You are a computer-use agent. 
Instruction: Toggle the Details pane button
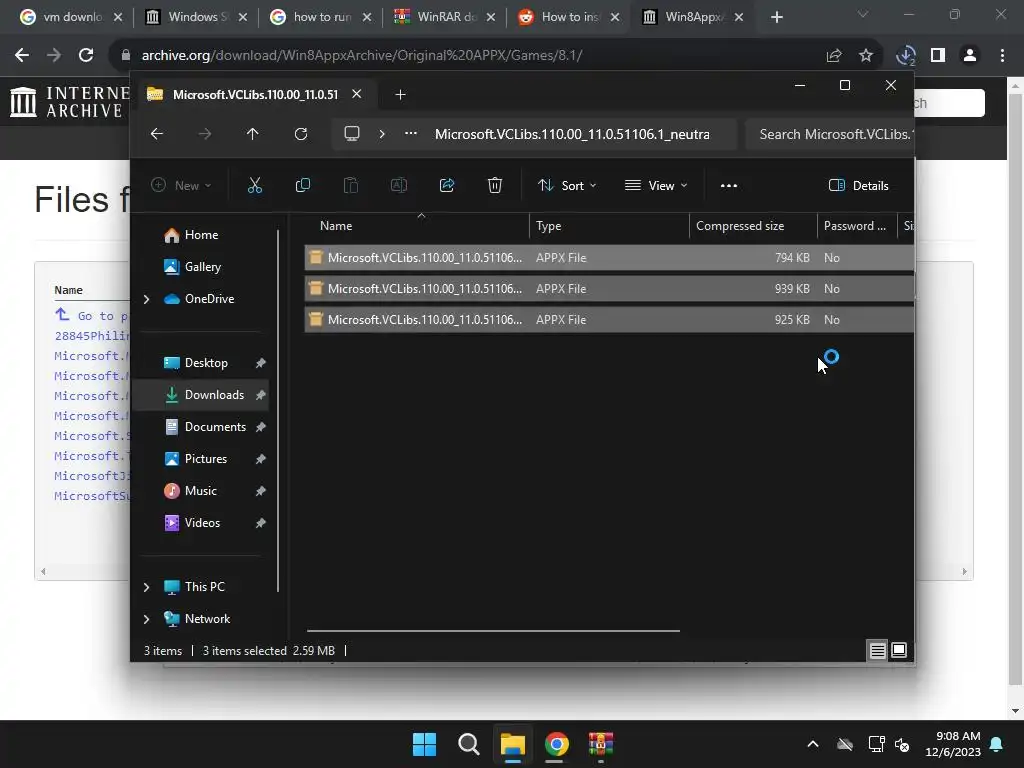[x=858, y=185]
